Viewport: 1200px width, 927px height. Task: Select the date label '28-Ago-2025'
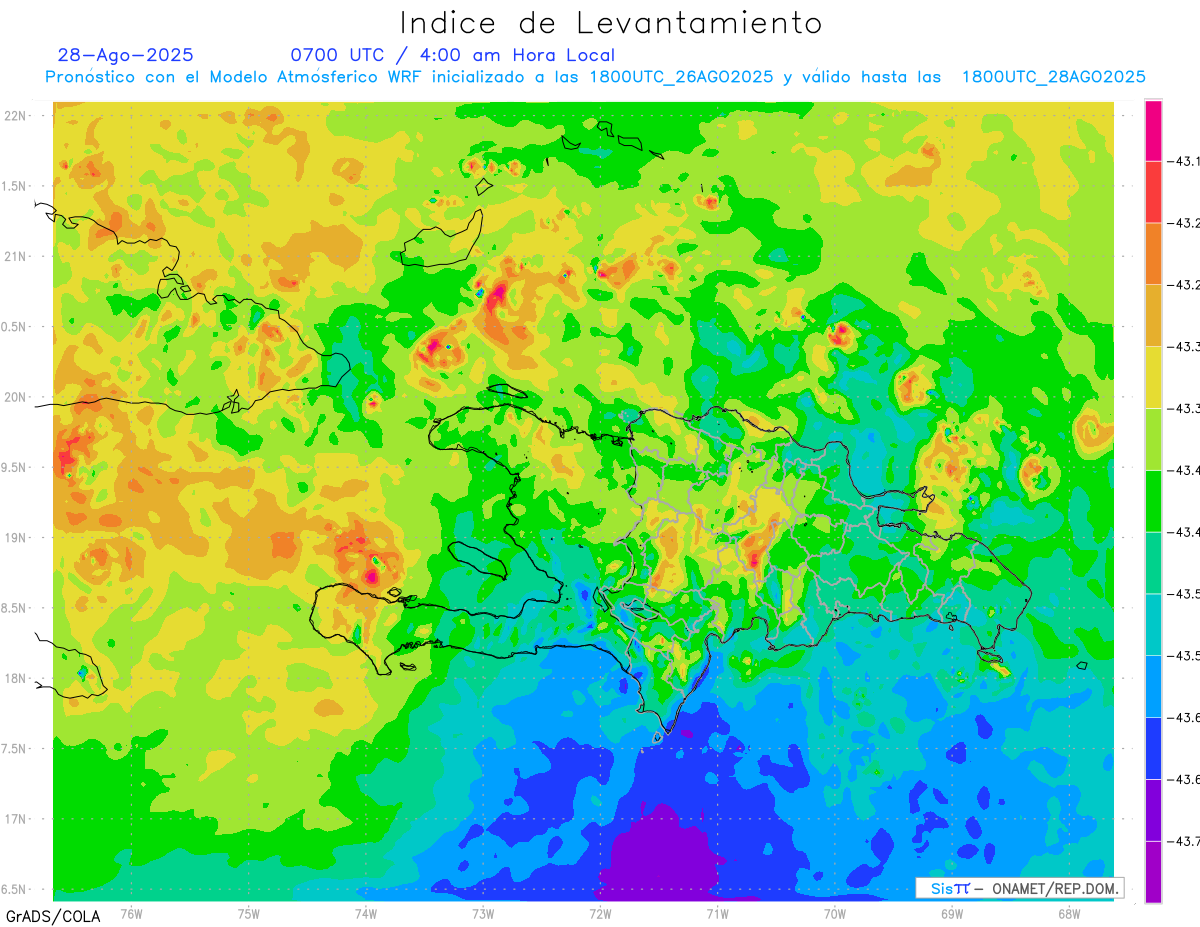point(126,55)
